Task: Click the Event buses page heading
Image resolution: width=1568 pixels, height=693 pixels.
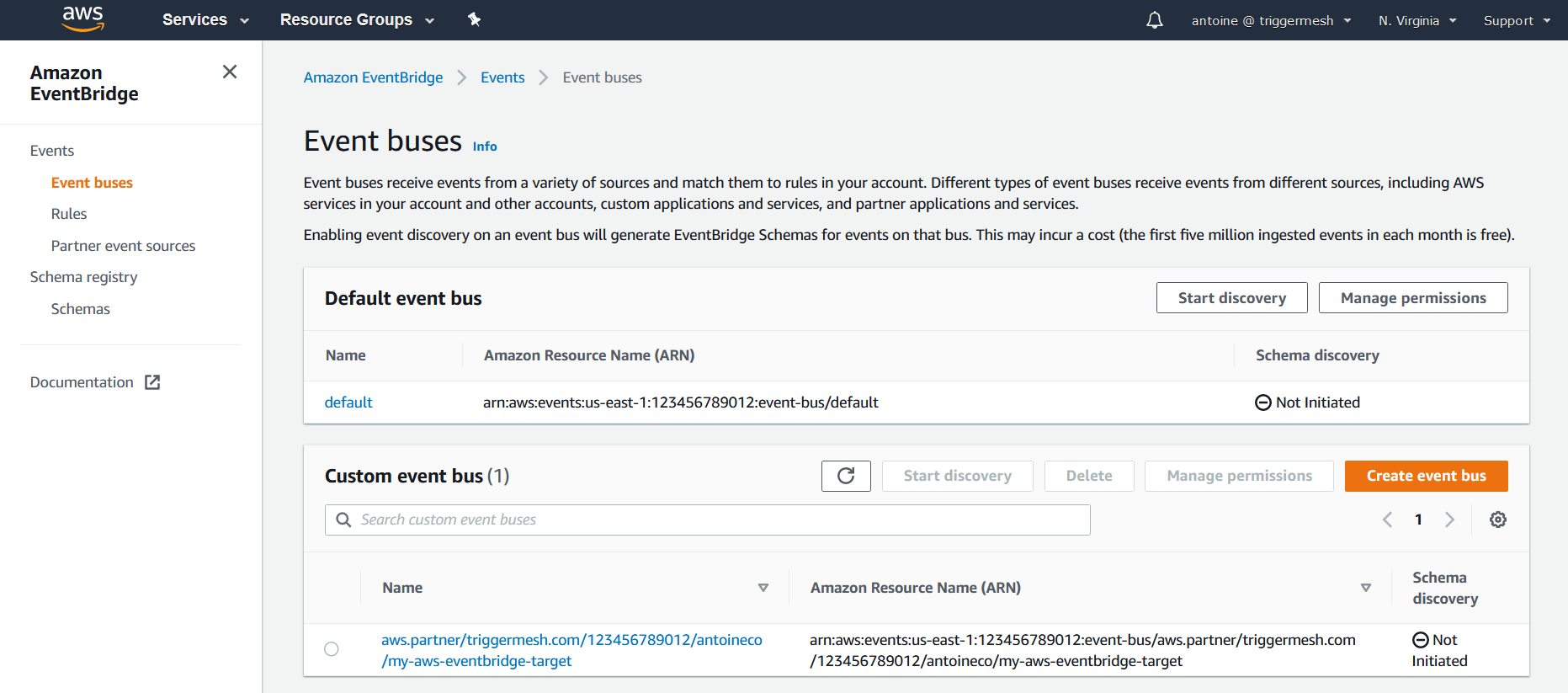Action: click(x=383, y=141)
